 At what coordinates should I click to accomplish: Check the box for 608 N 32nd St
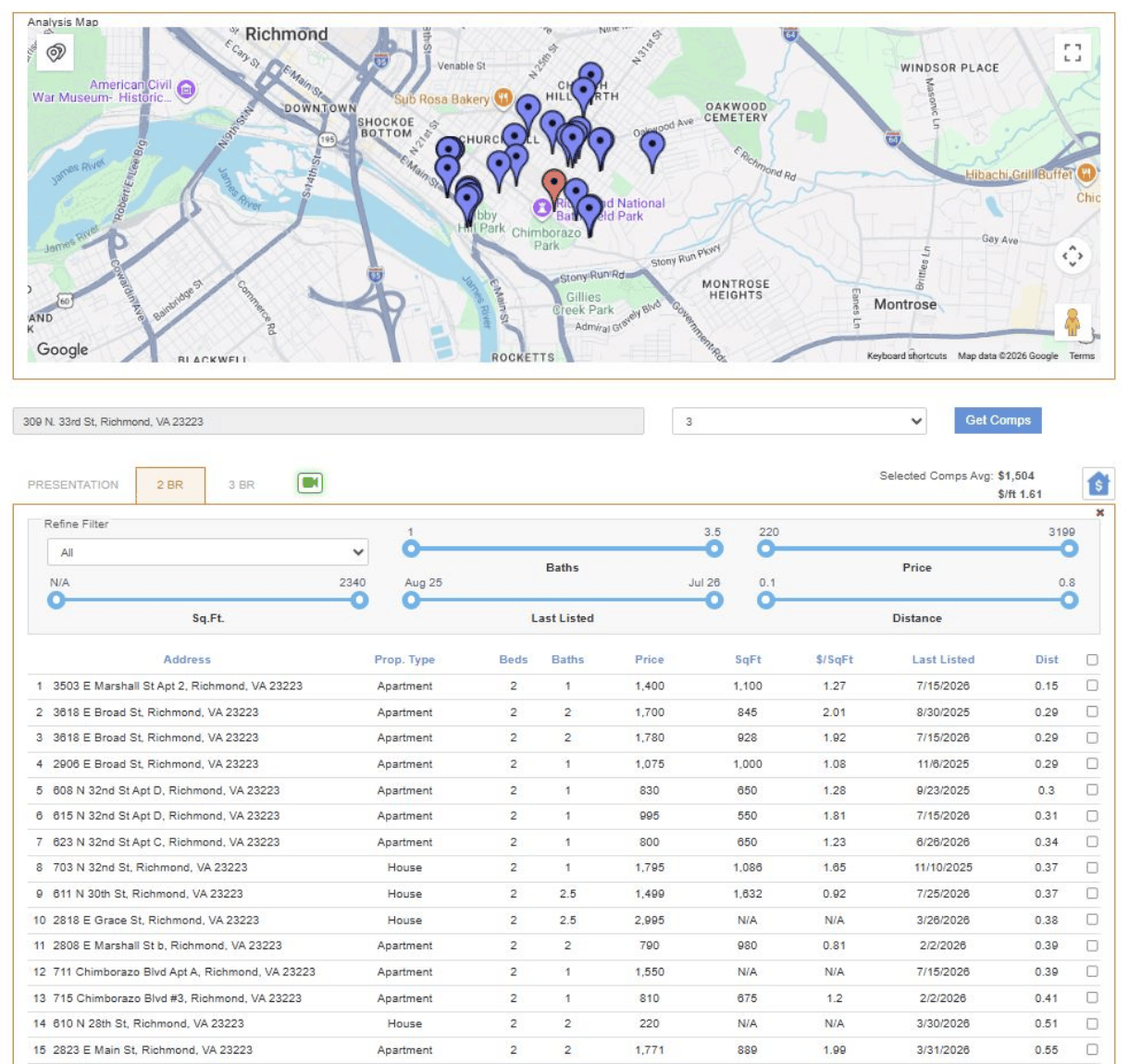pyautogui.click(x=1092, y=790)
